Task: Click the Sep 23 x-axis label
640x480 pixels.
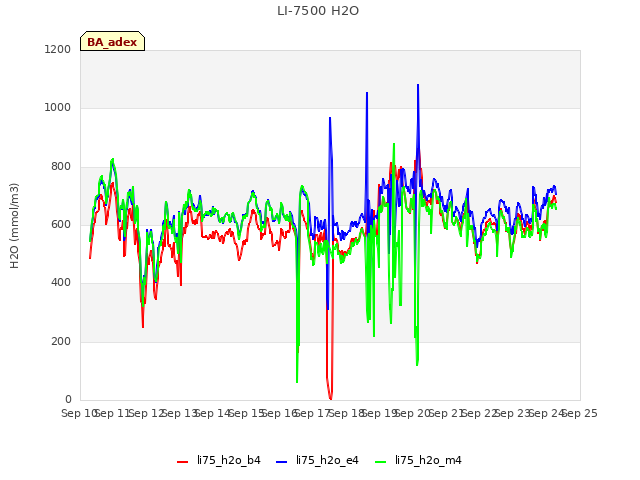Action: point(513,413)
